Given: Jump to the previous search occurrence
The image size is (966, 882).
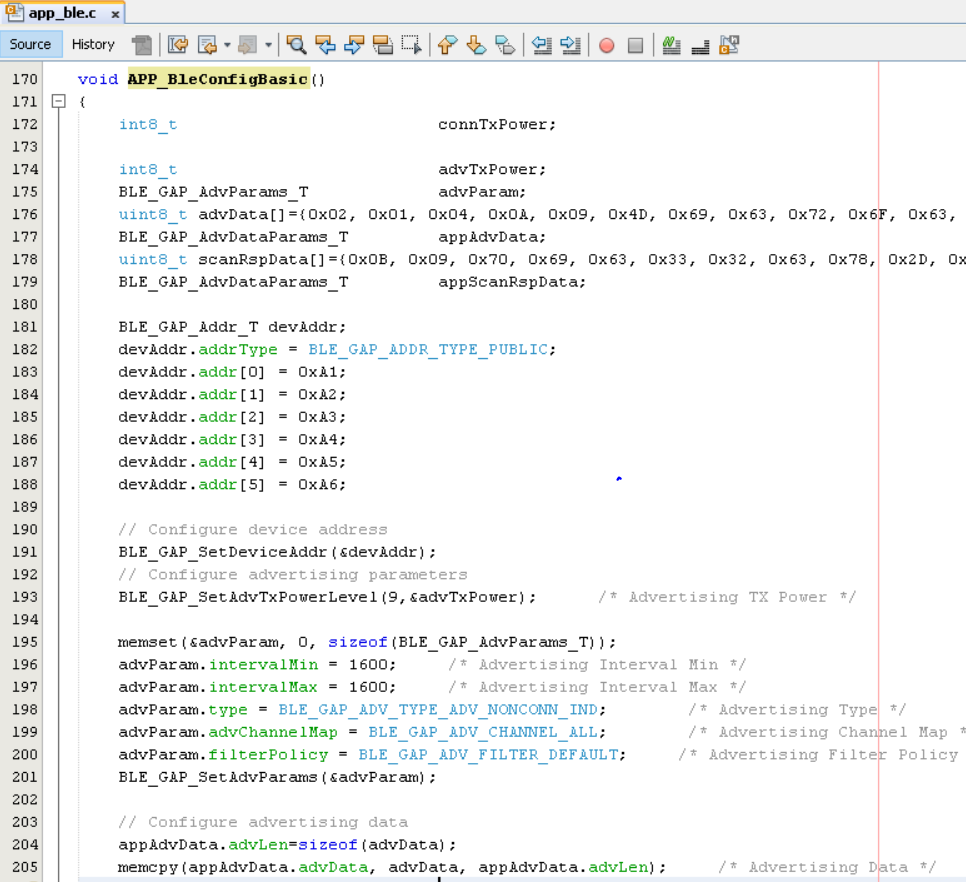Looking at the screenshot, I should [x=325, y=45].
